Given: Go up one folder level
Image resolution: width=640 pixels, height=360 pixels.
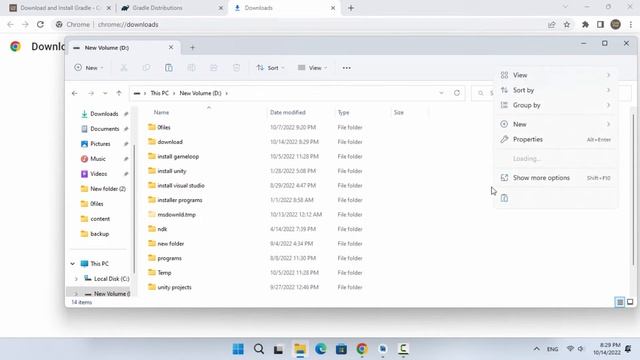Looking at the screenshot, I should coord(119,93).
